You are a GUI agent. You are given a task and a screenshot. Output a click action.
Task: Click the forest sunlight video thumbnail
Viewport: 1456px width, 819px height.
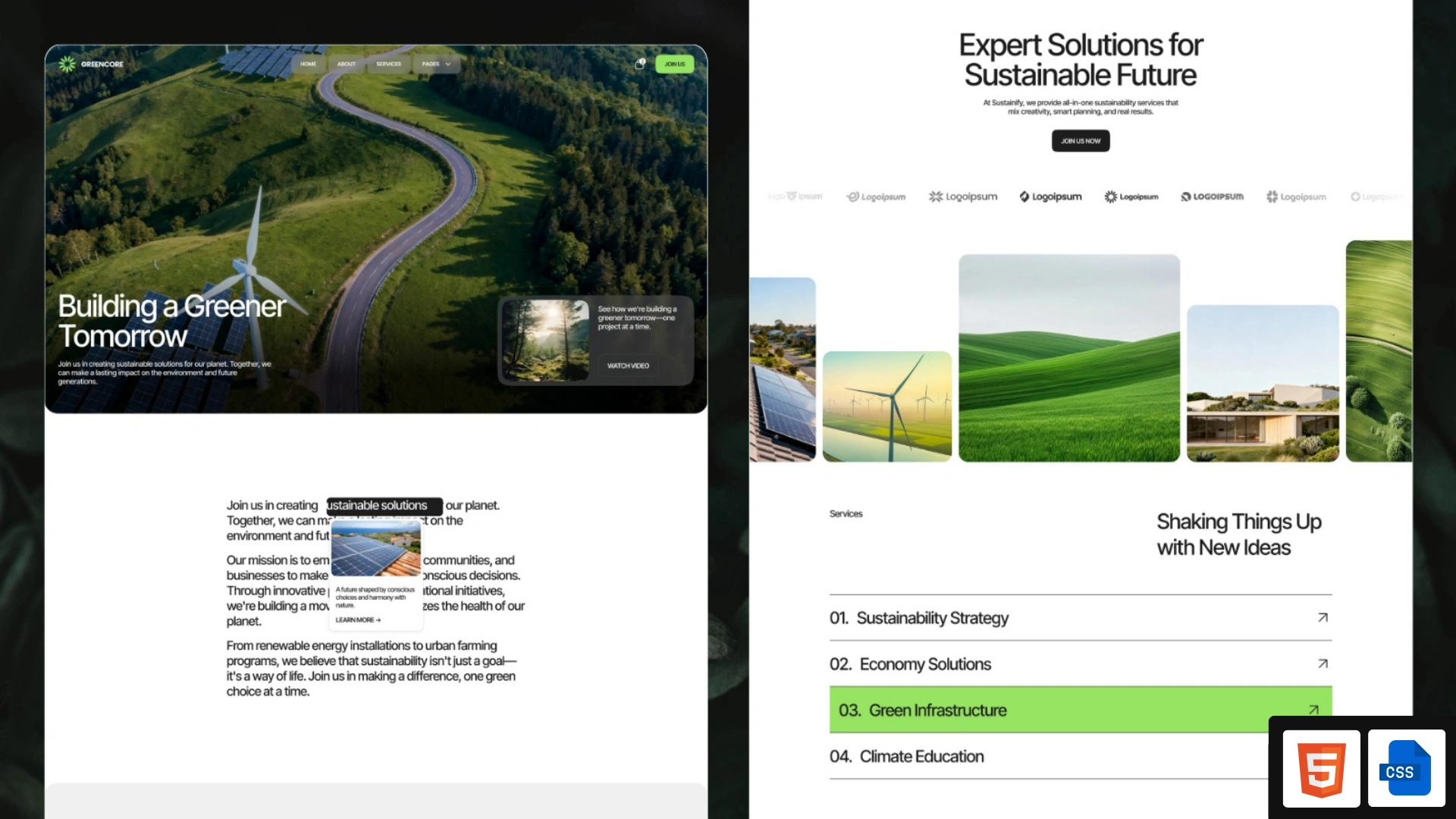tap(545, 340)
